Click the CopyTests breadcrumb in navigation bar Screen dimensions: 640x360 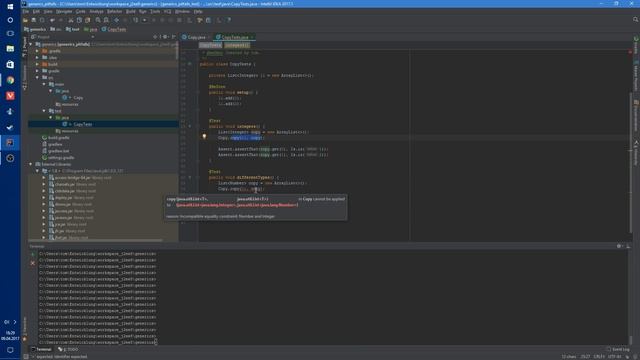[x=114, y=29]
